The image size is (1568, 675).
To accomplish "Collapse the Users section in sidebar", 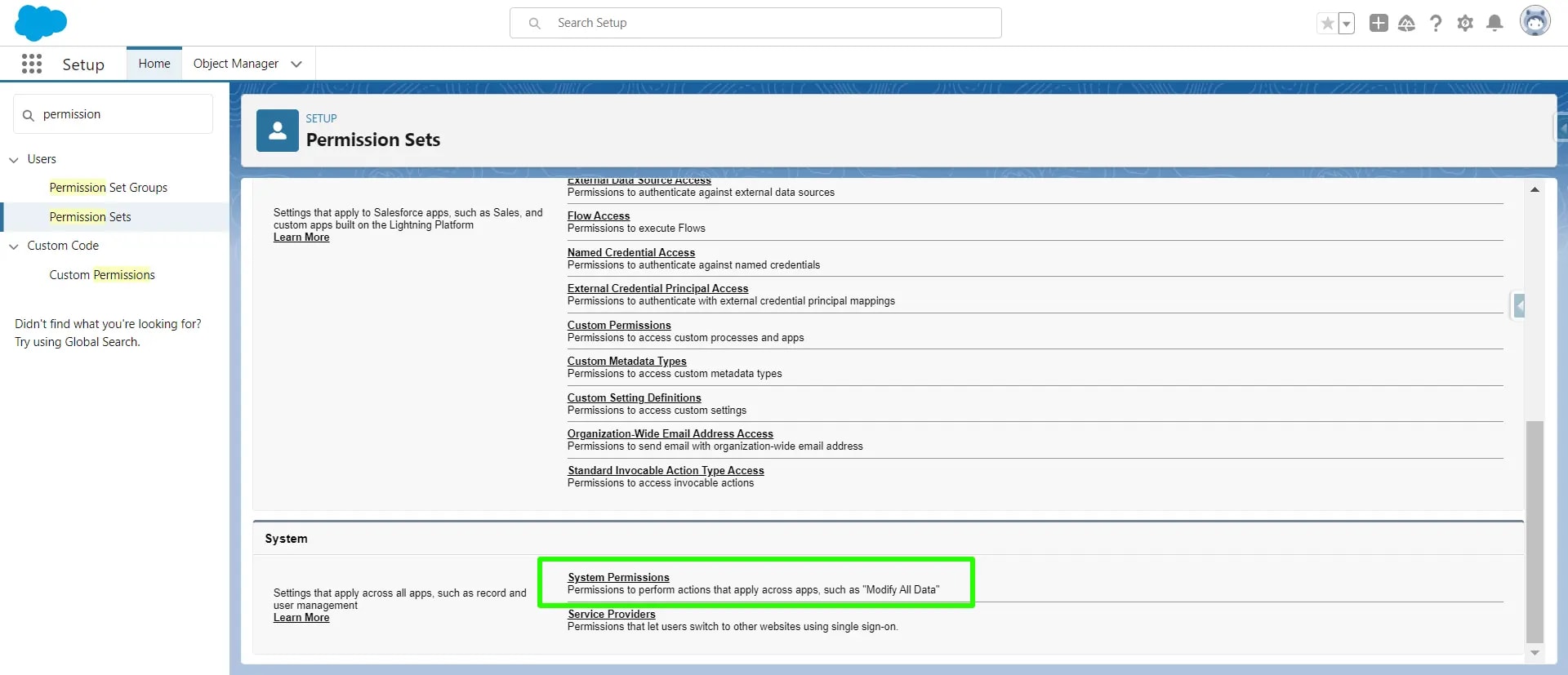I will 14,160.
